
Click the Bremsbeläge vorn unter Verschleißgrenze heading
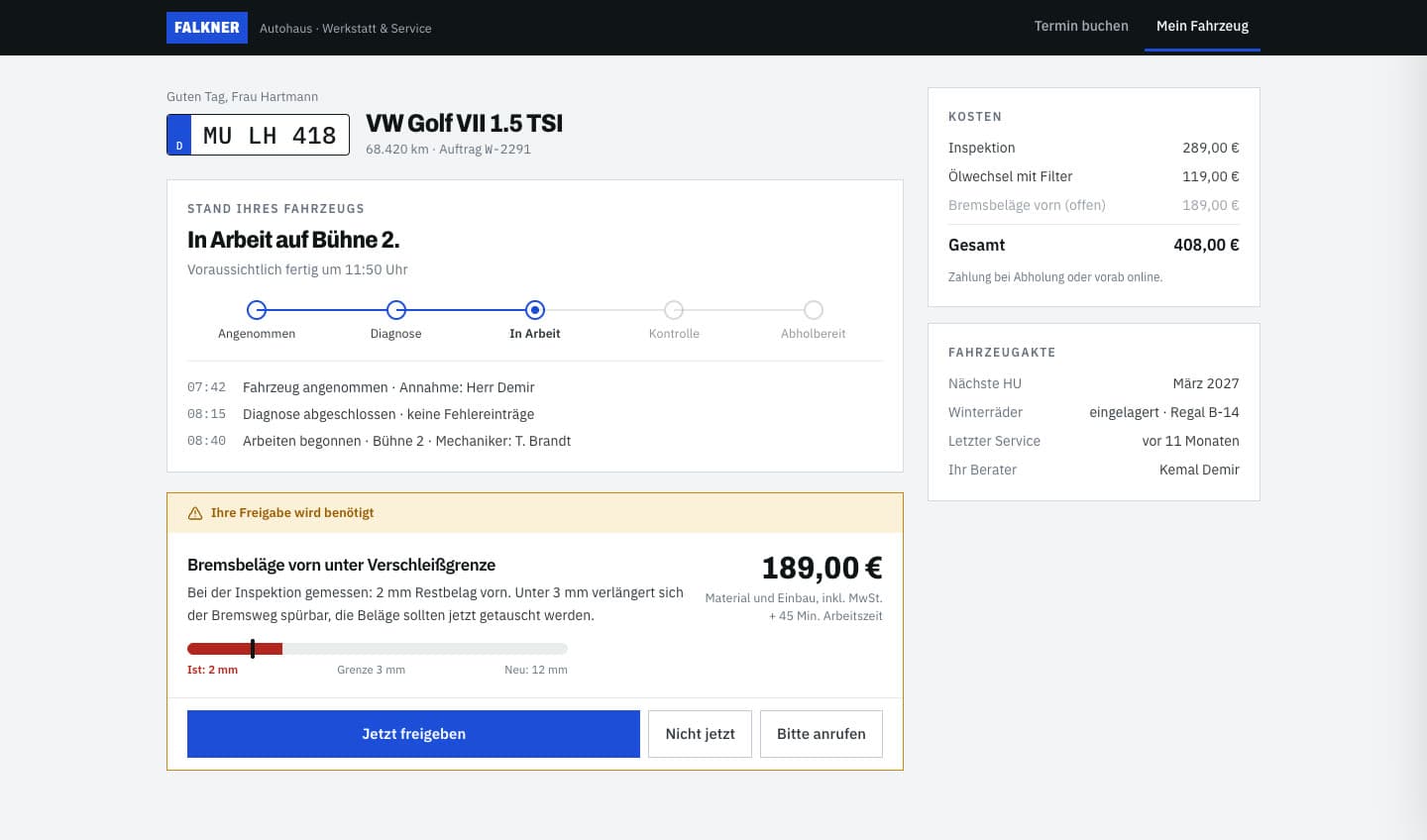coord(341,565)
